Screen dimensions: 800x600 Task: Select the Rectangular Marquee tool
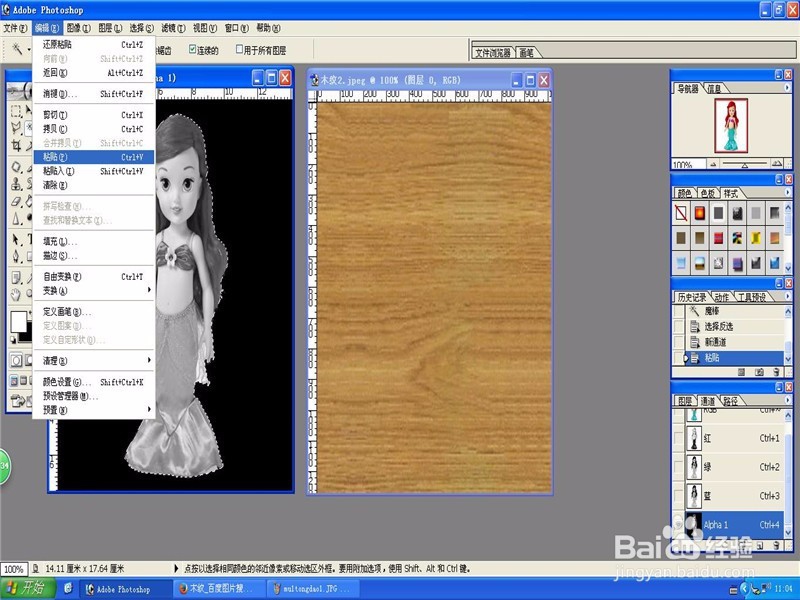tap(16, 111)
